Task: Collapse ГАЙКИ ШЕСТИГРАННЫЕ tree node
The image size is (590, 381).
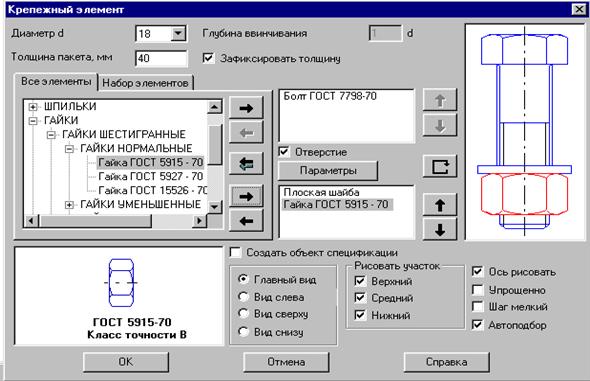Action: tap(51, 135)
